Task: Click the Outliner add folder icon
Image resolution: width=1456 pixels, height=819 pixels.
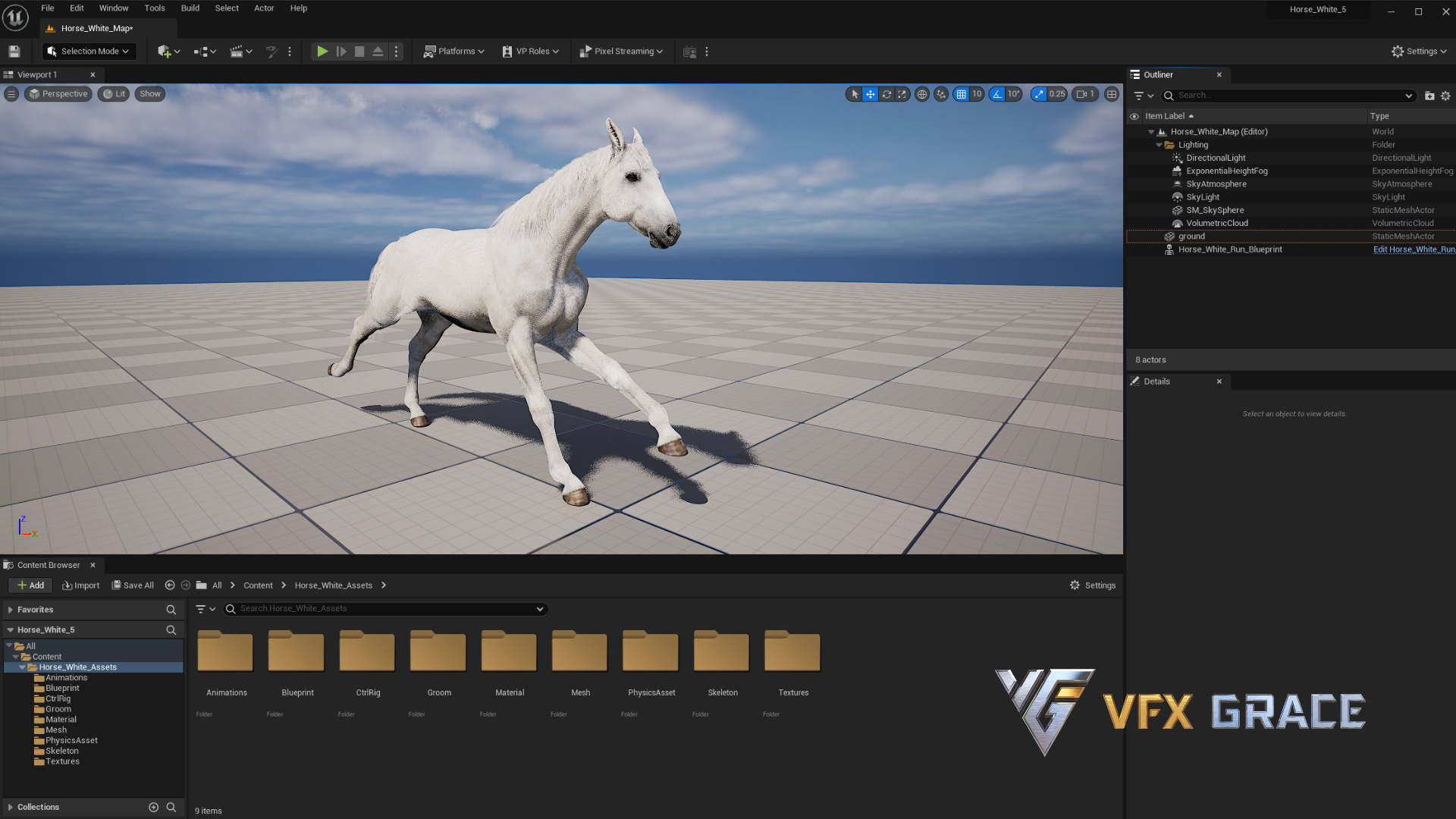Action: (1429, 96)
